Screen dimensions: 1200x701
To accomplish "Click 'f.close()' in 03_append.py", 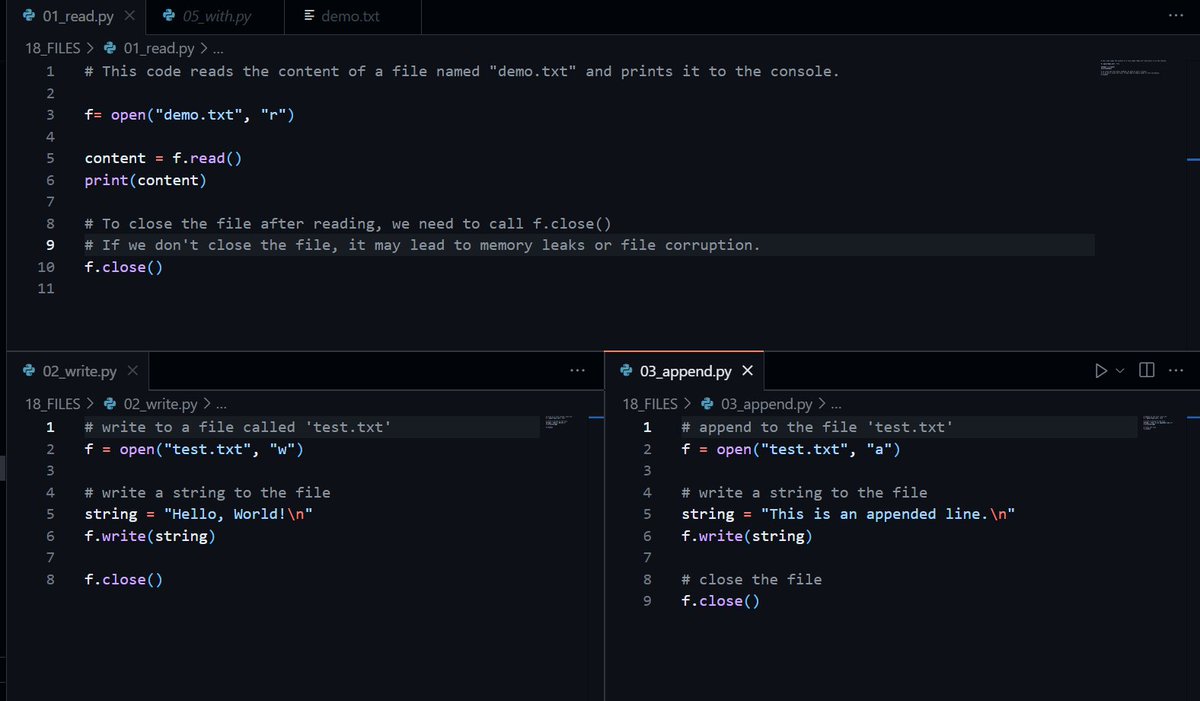I will click(720, 601).
